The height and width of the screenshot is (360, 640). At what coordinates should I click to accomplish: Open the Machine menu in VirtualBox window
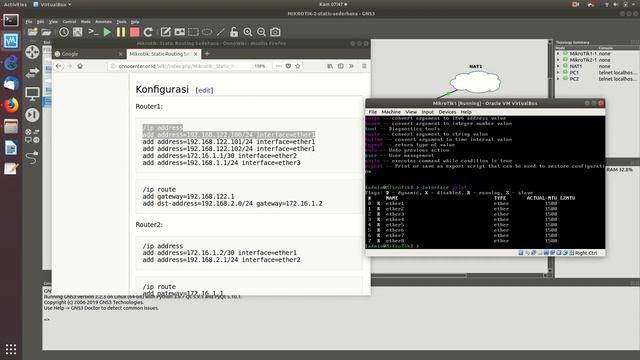(x=391, y=112)
